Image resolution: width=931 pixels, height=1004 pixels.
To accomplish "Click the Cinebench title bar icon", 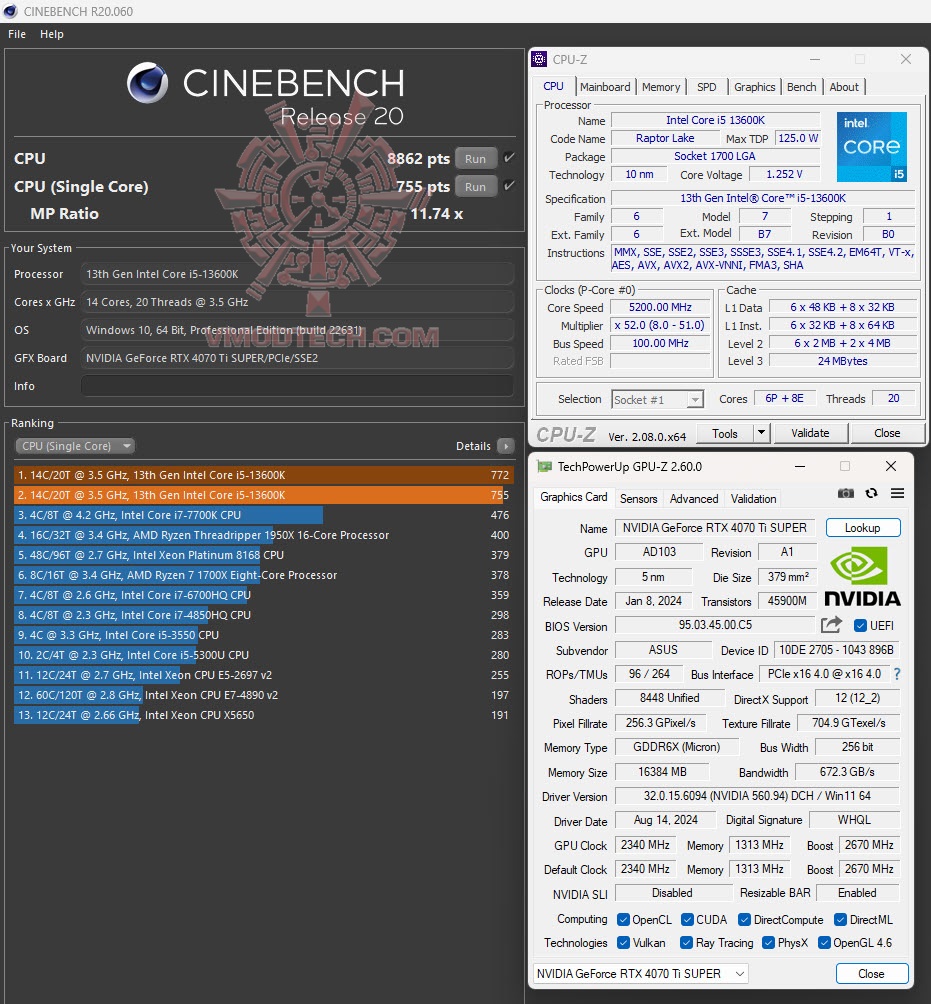I will tap(10, 12).
